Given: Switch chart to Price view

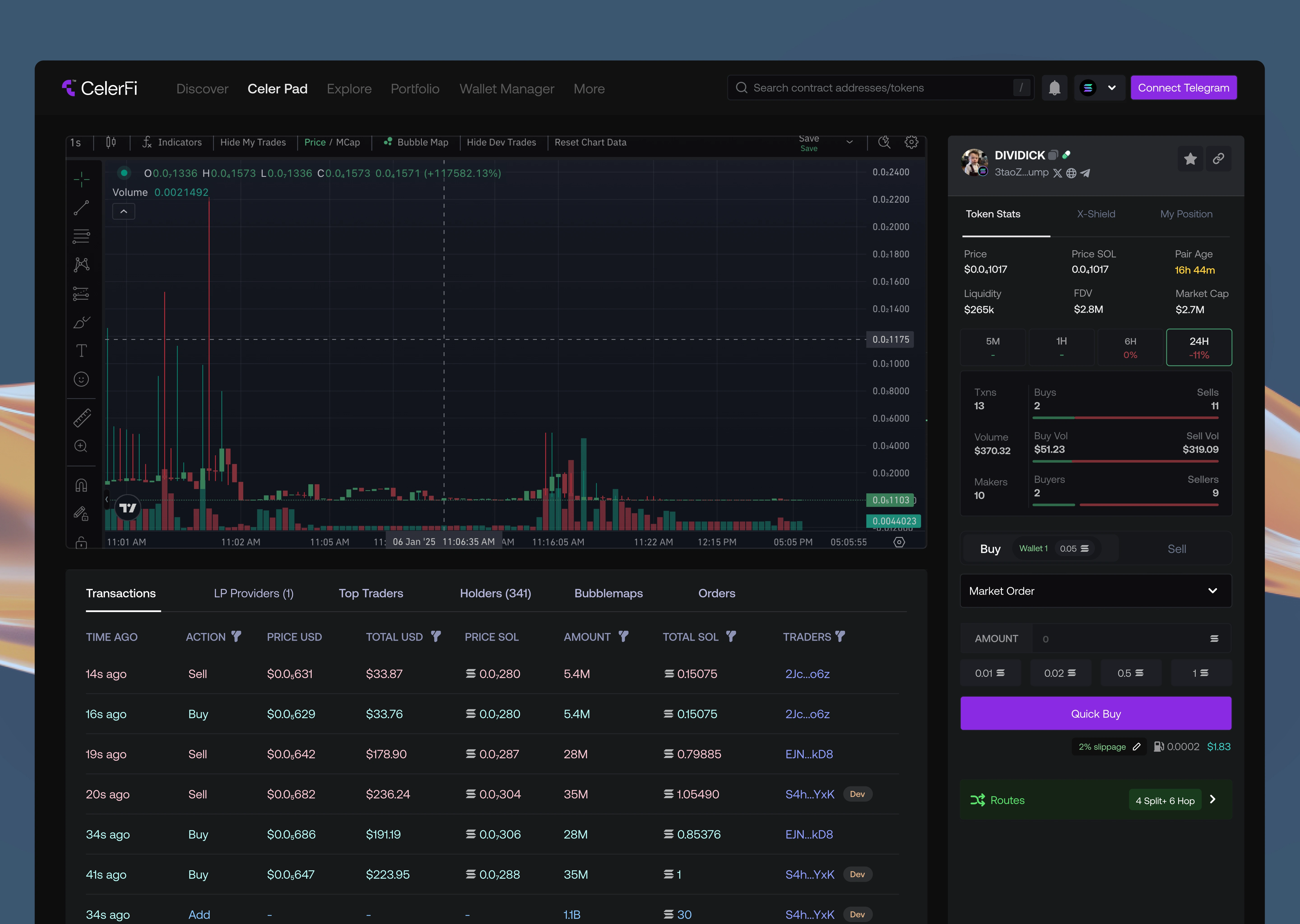Looking at the screenshot, I should 315,142.
